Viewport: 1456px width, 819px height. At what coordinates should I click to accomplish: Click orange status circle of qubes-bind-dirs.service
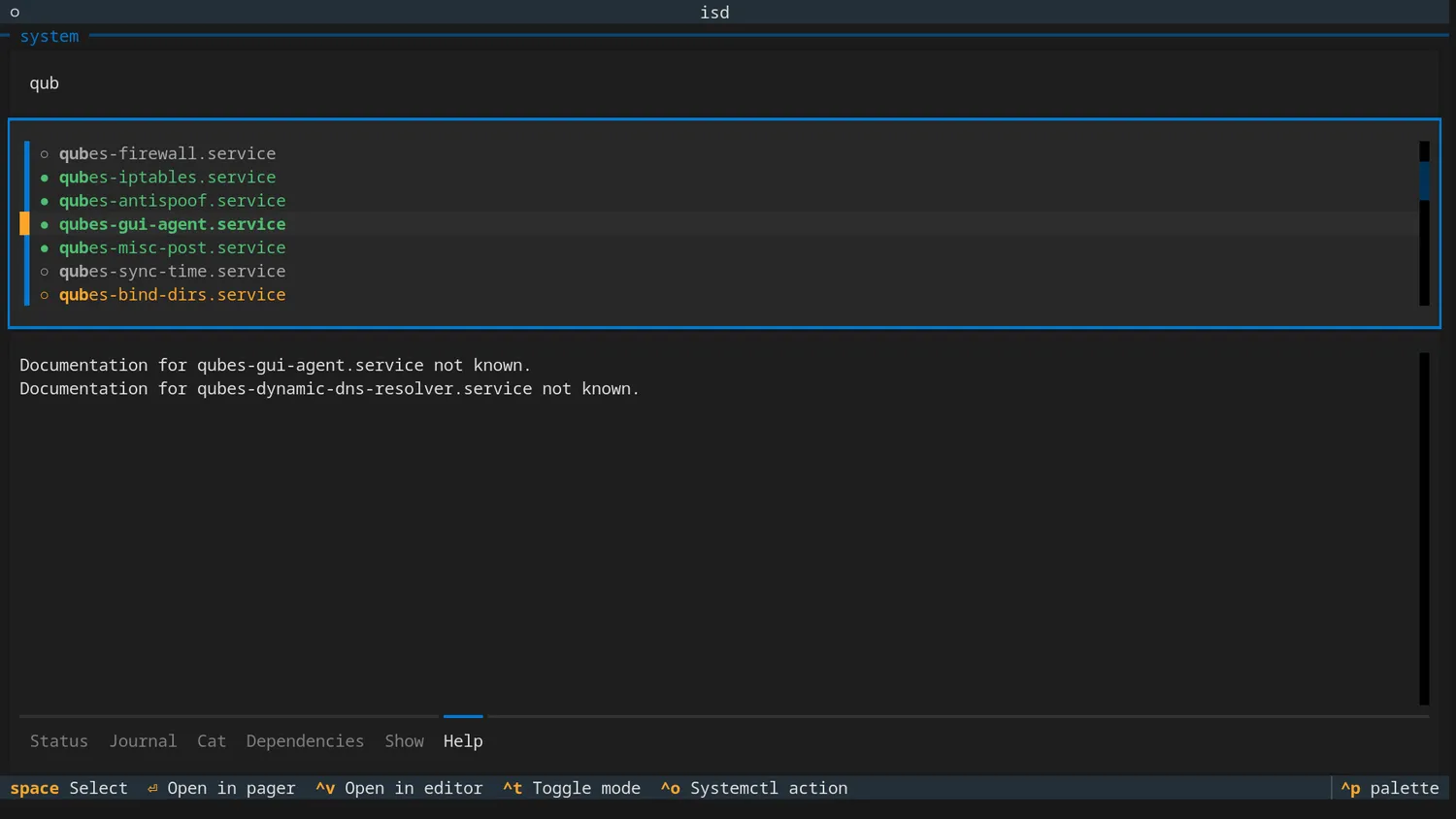pos(45,295)
